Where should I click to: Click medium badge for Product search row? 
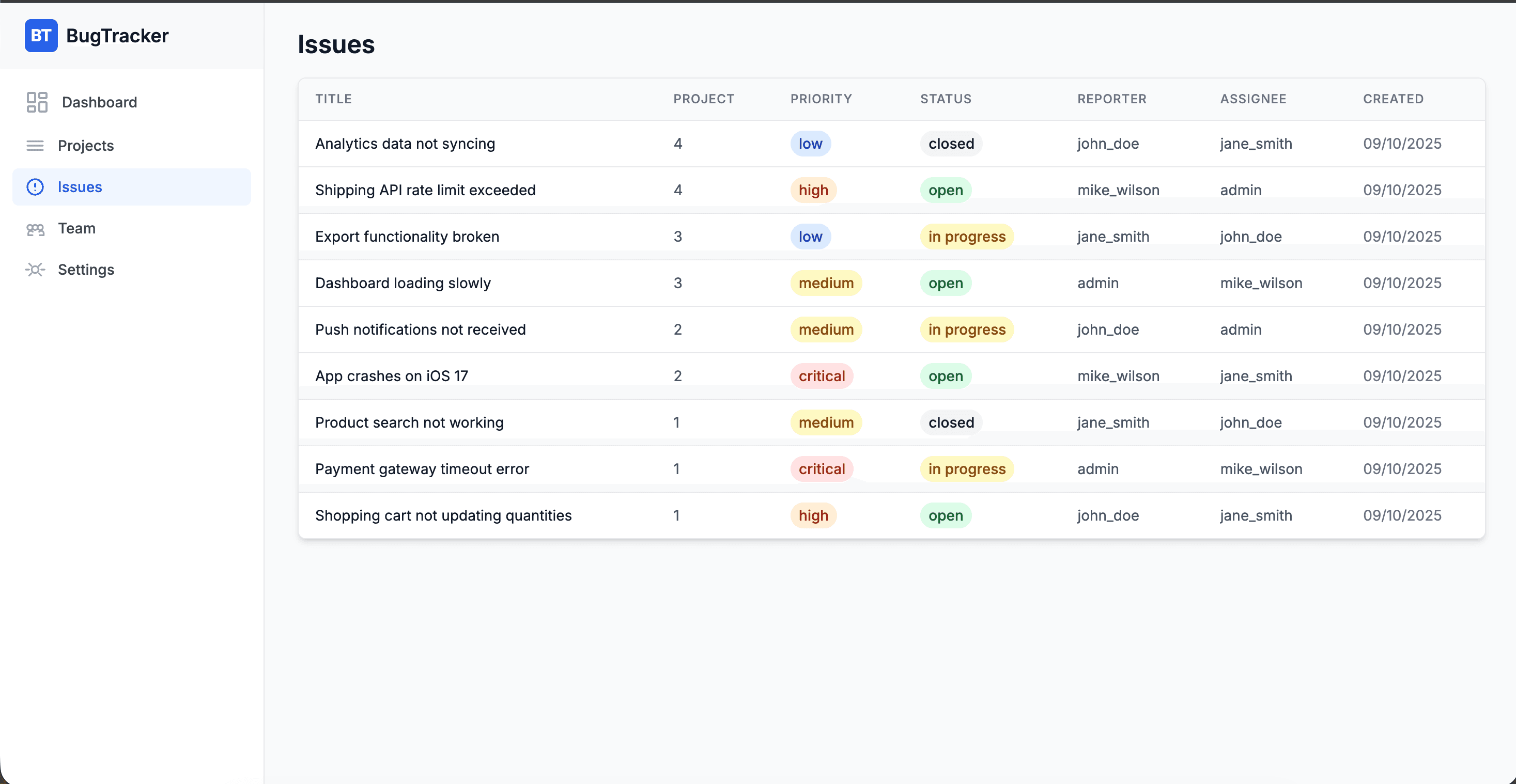(x=826, y=422)
